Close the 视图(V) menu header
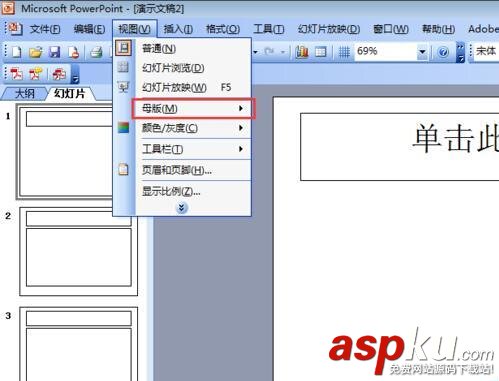Viewport: 499px width, 381px height. 134,29
